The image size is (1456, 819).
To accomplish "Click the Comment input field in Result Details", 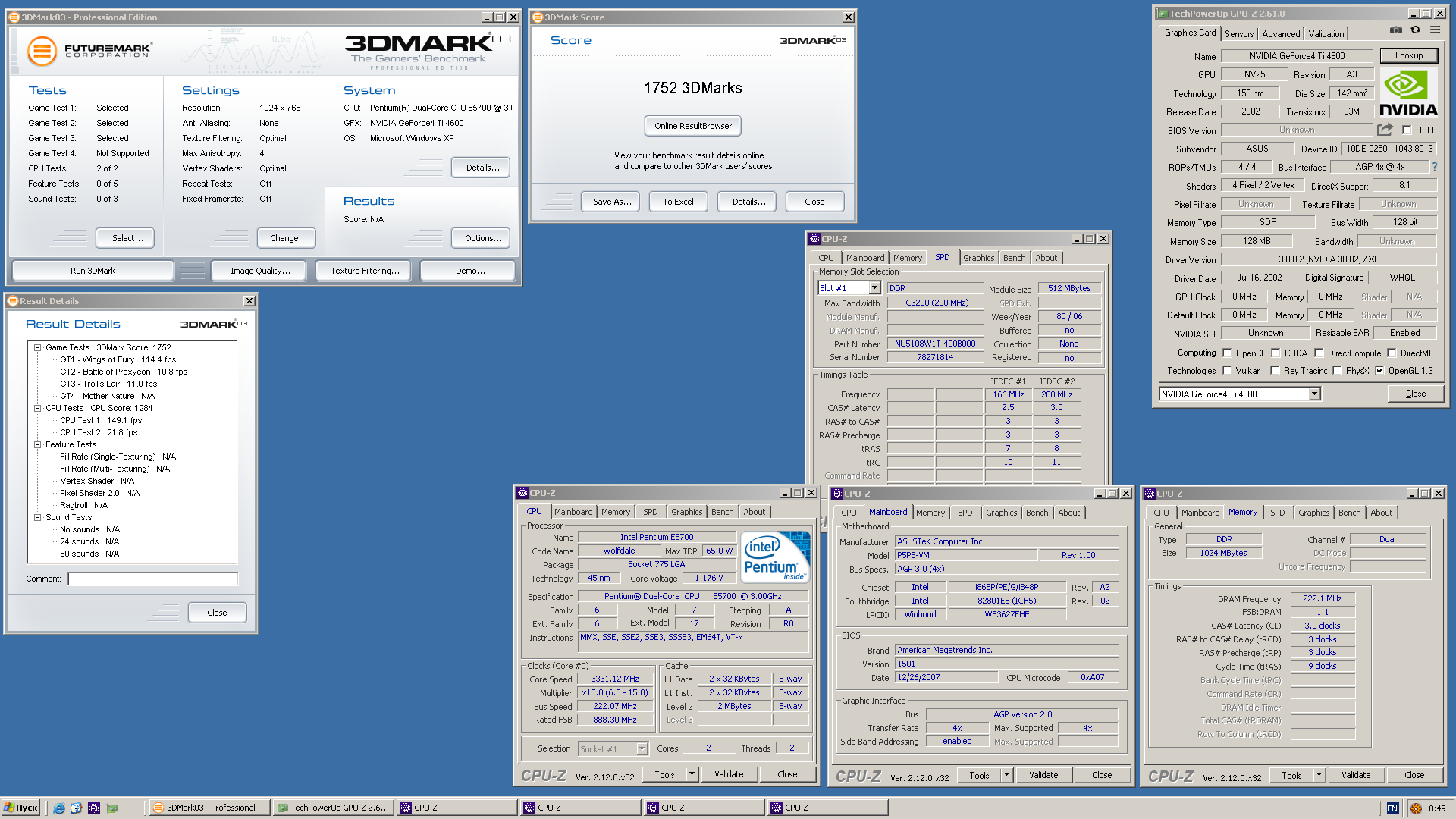I will point(152,579).
